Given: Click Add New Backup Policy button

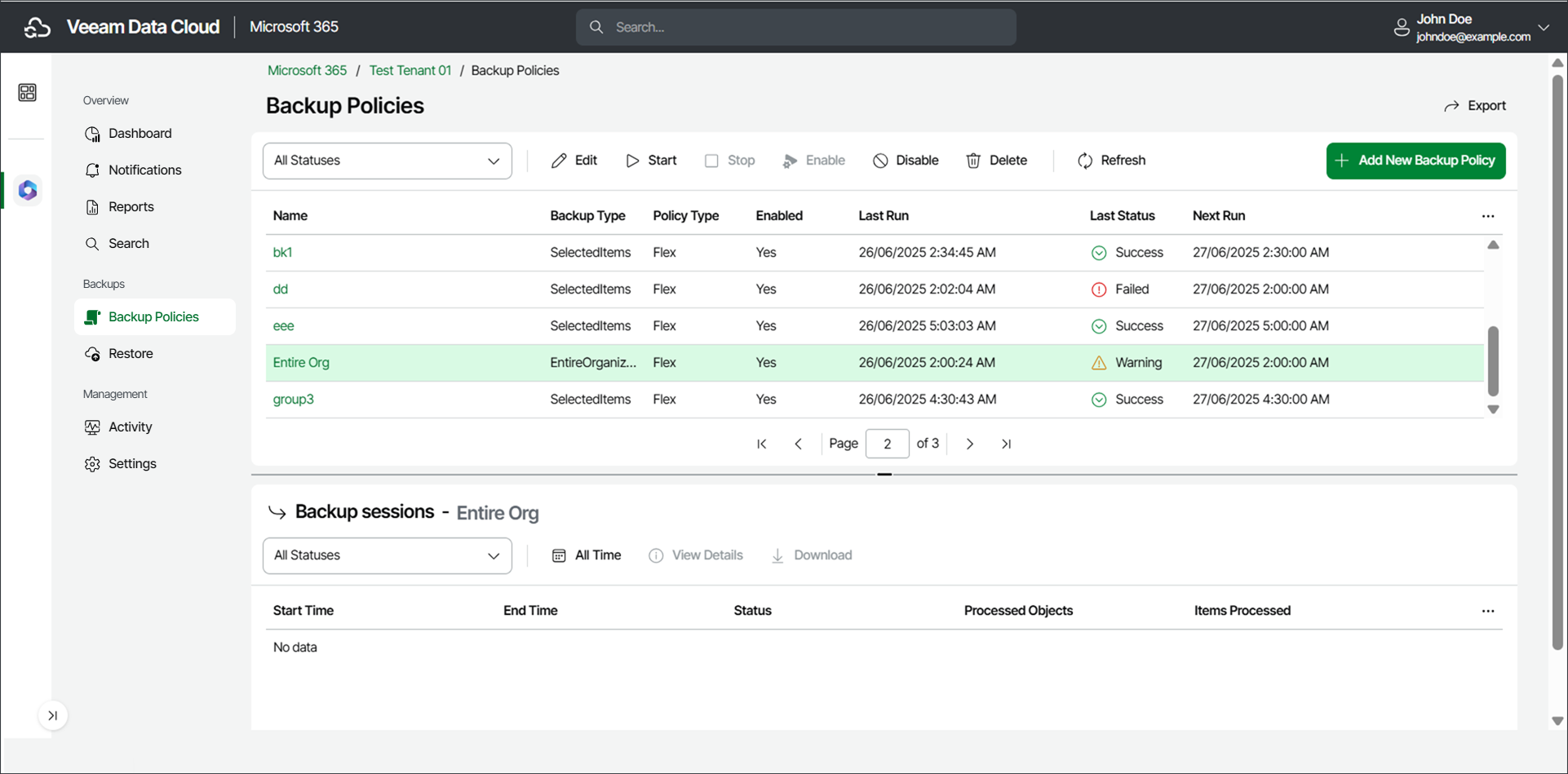Looking at the screenshot, I should (x=1415, y=161).
